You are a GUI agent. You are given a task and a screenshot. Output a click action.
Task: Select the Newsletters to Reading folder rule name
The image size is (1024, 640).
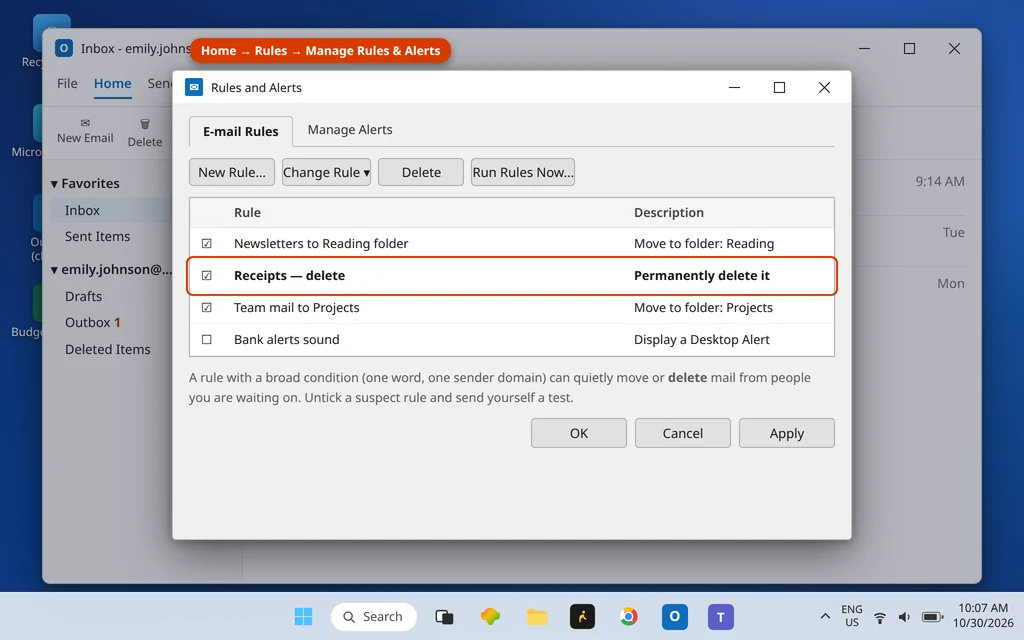[x=321, y=244]
